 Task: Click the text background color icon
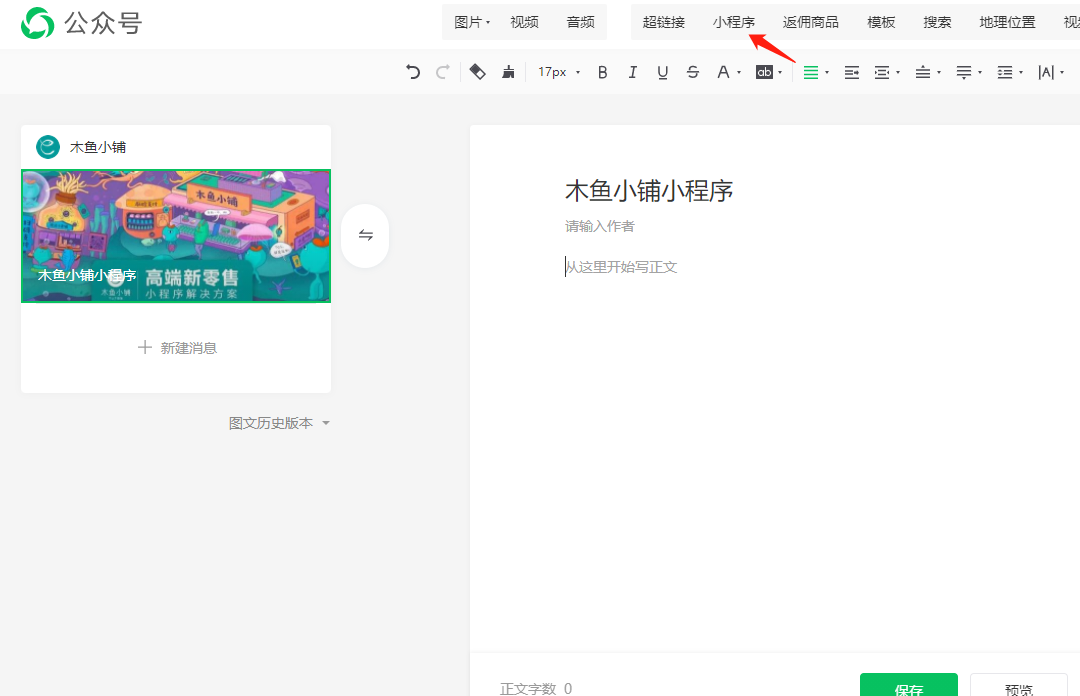[x=765, y=72]
